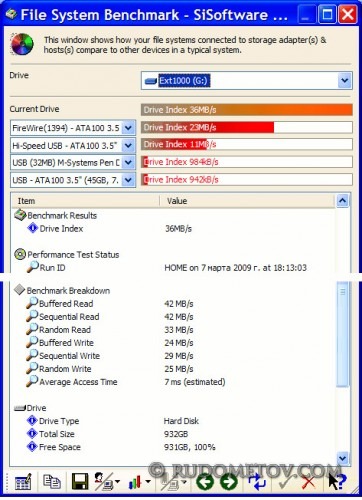Click the Run ID value starting "HOME on 7"
The width and height of the screenshot is (362, 500).
point(235,268)
